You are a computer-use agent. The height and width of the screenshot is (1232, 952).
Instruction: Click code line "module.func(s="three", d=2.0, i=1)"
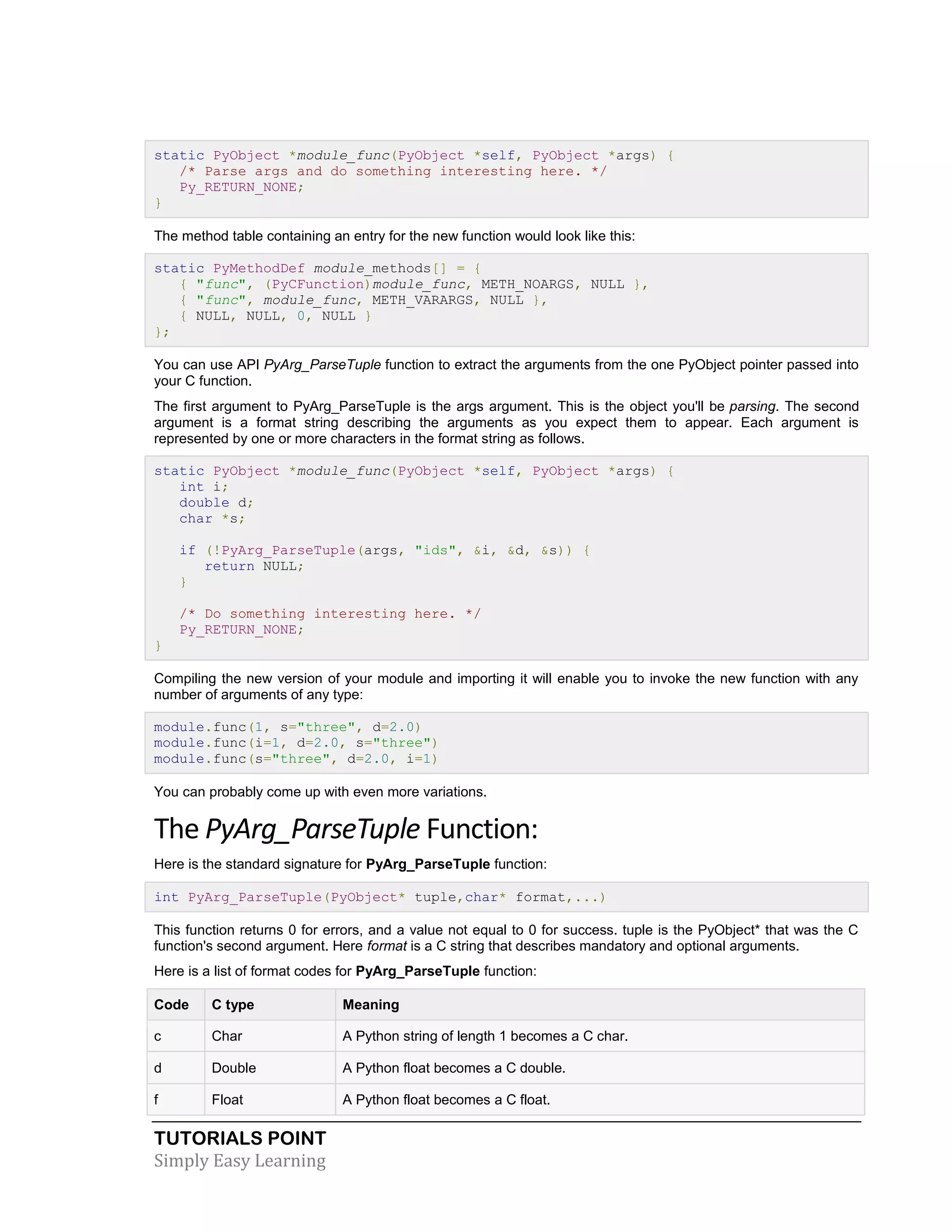[296, 759]
